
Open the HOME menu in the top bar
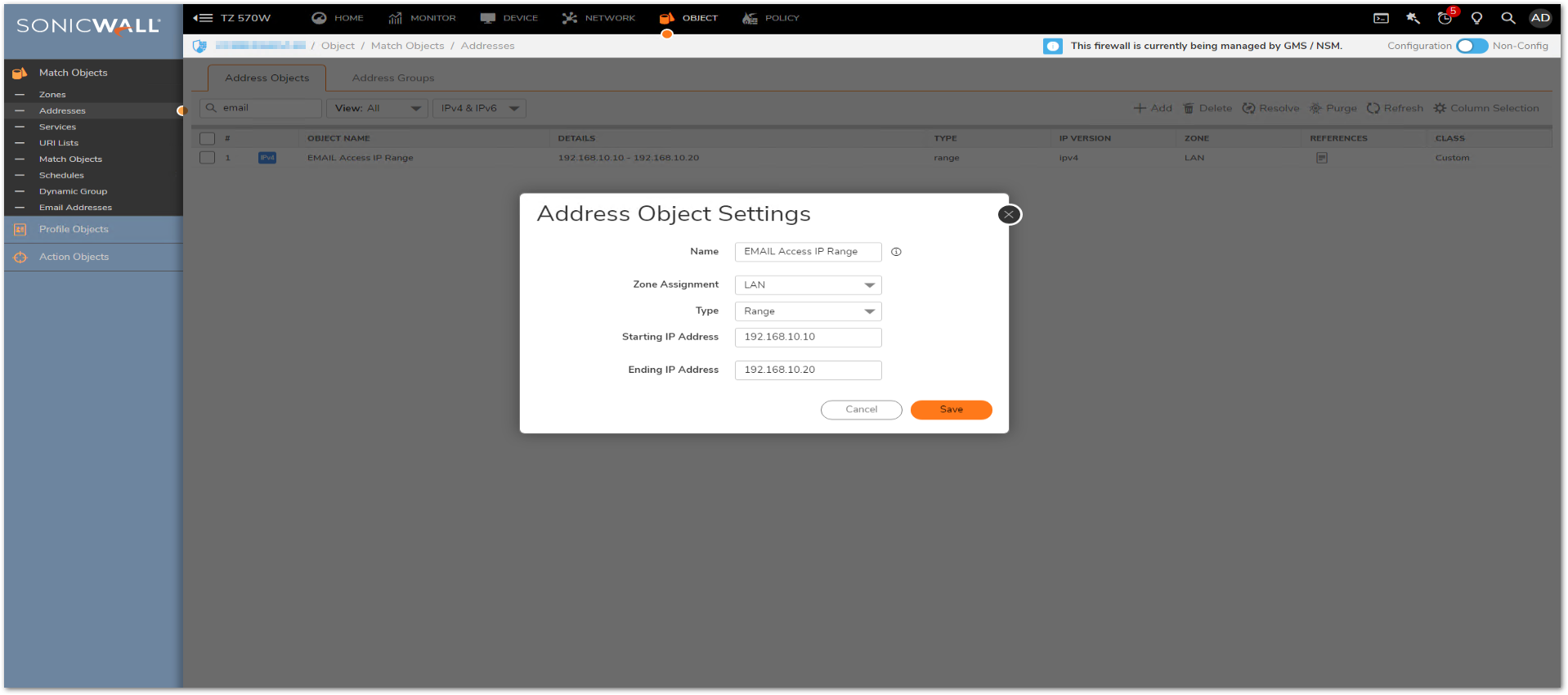tap(338, 18)
